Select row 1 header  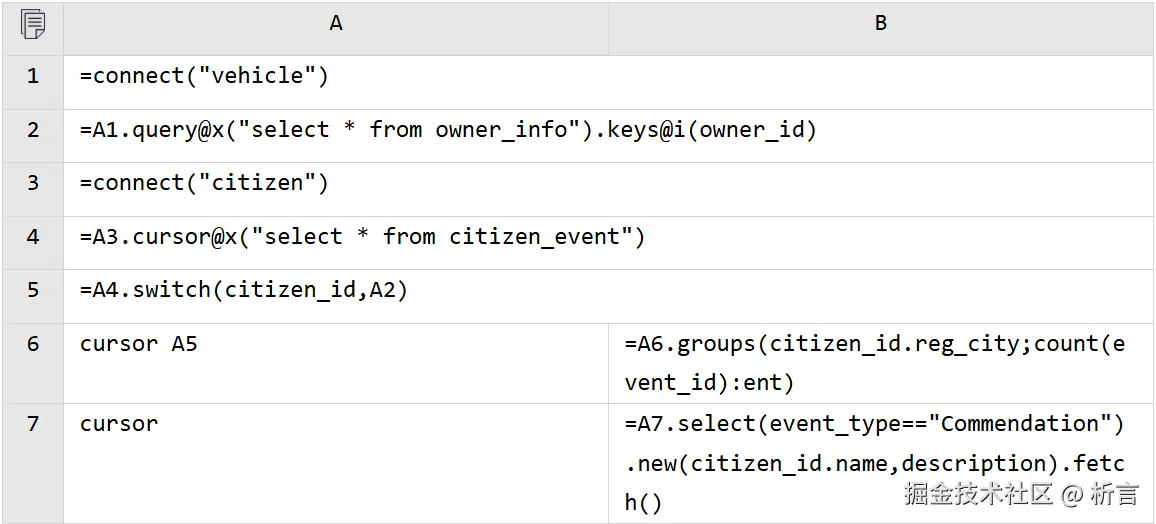tap(32, 77)
